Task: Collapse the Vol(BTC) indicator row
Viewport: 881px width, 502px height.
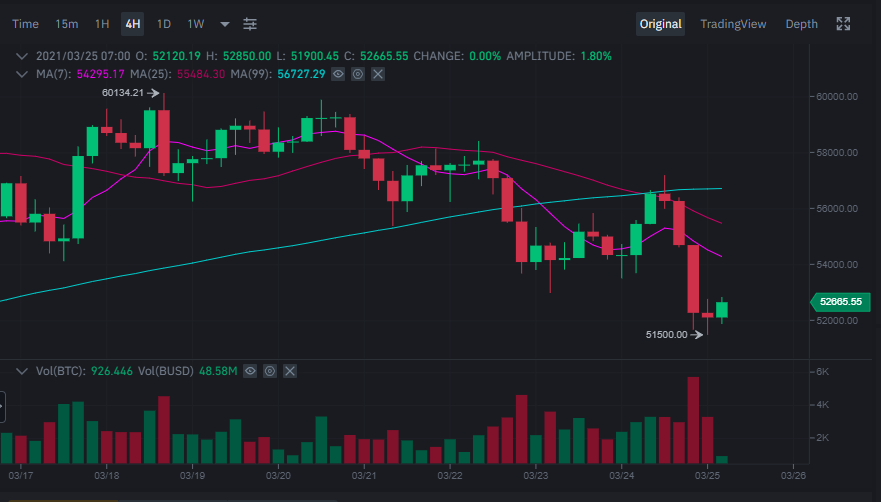Action: 22,371
